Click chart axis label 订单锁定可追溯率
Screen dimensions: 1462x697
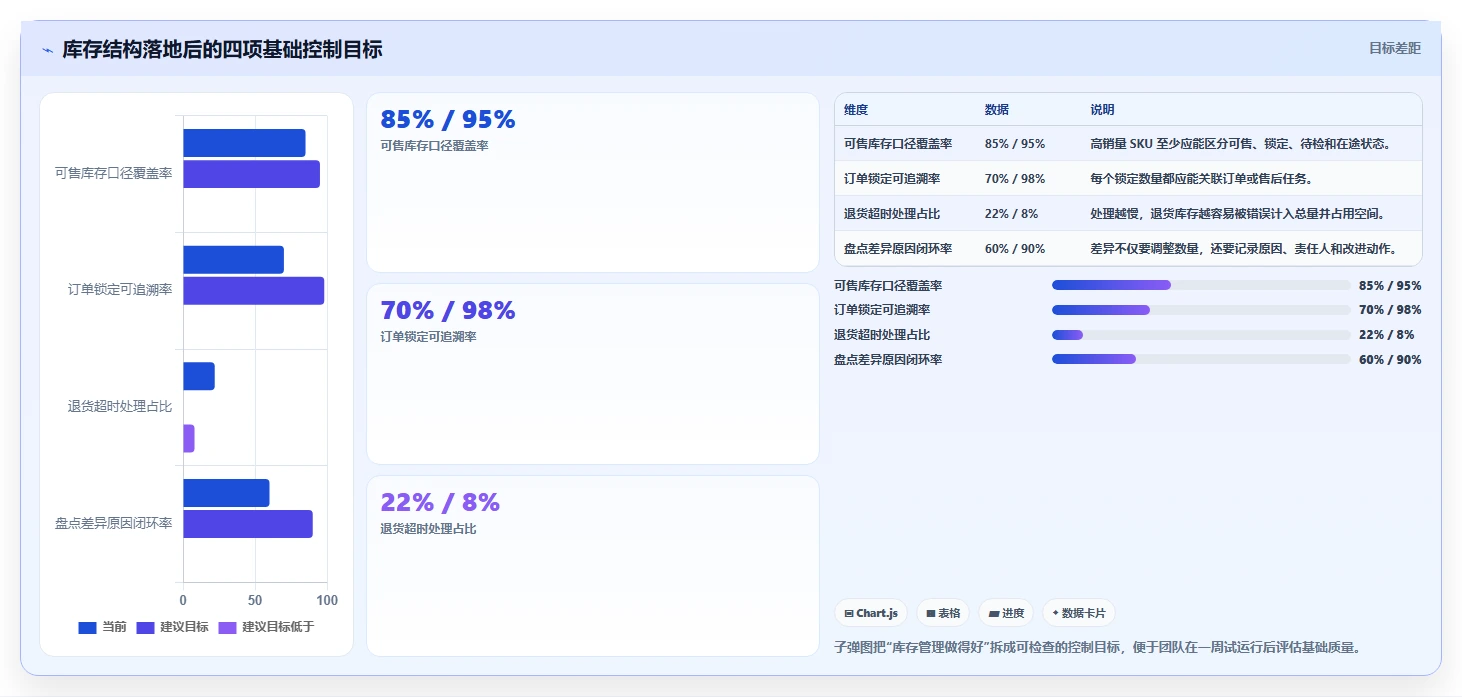pos(120,290)
